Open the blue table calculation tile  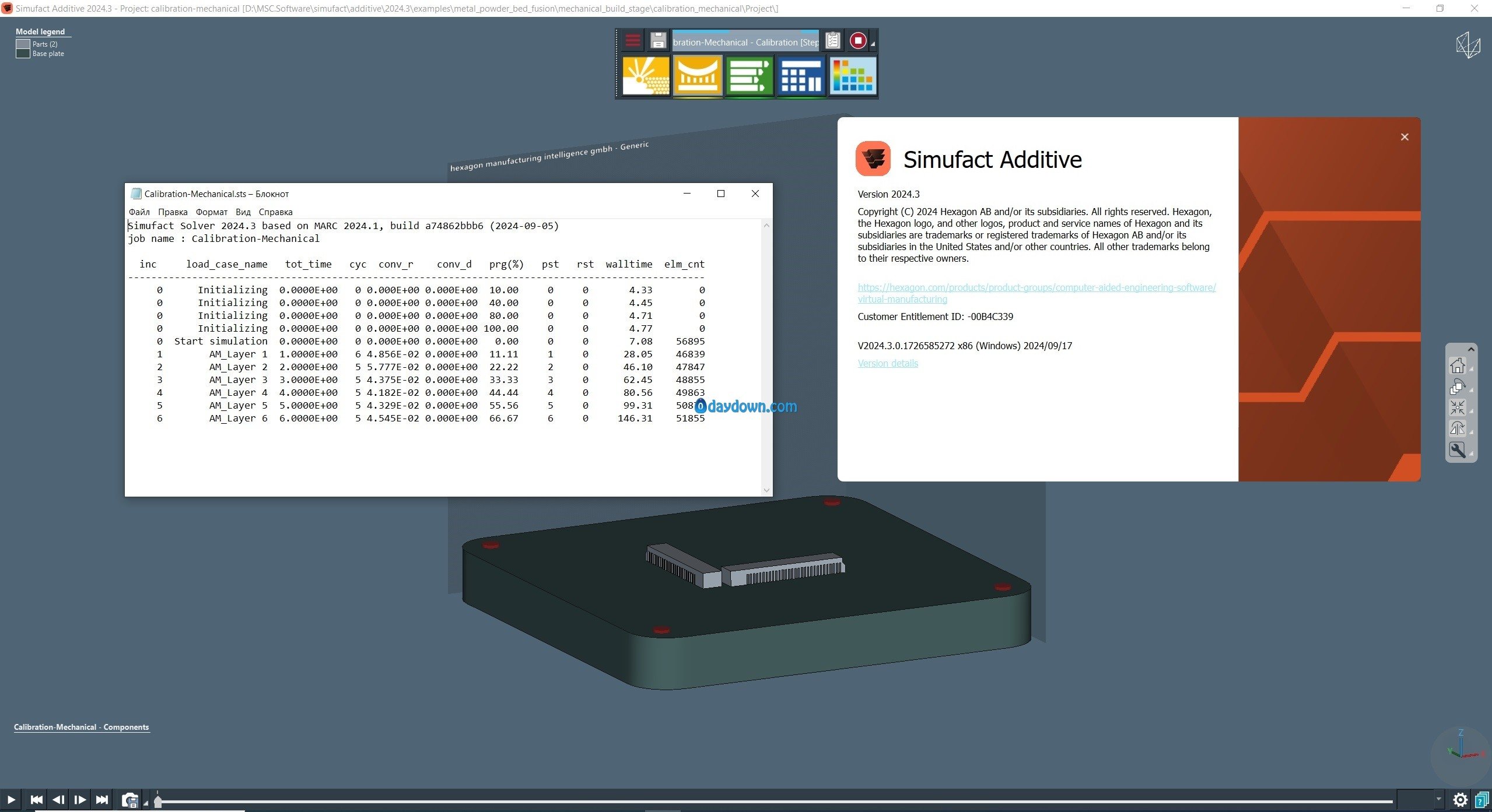point(801,76)
